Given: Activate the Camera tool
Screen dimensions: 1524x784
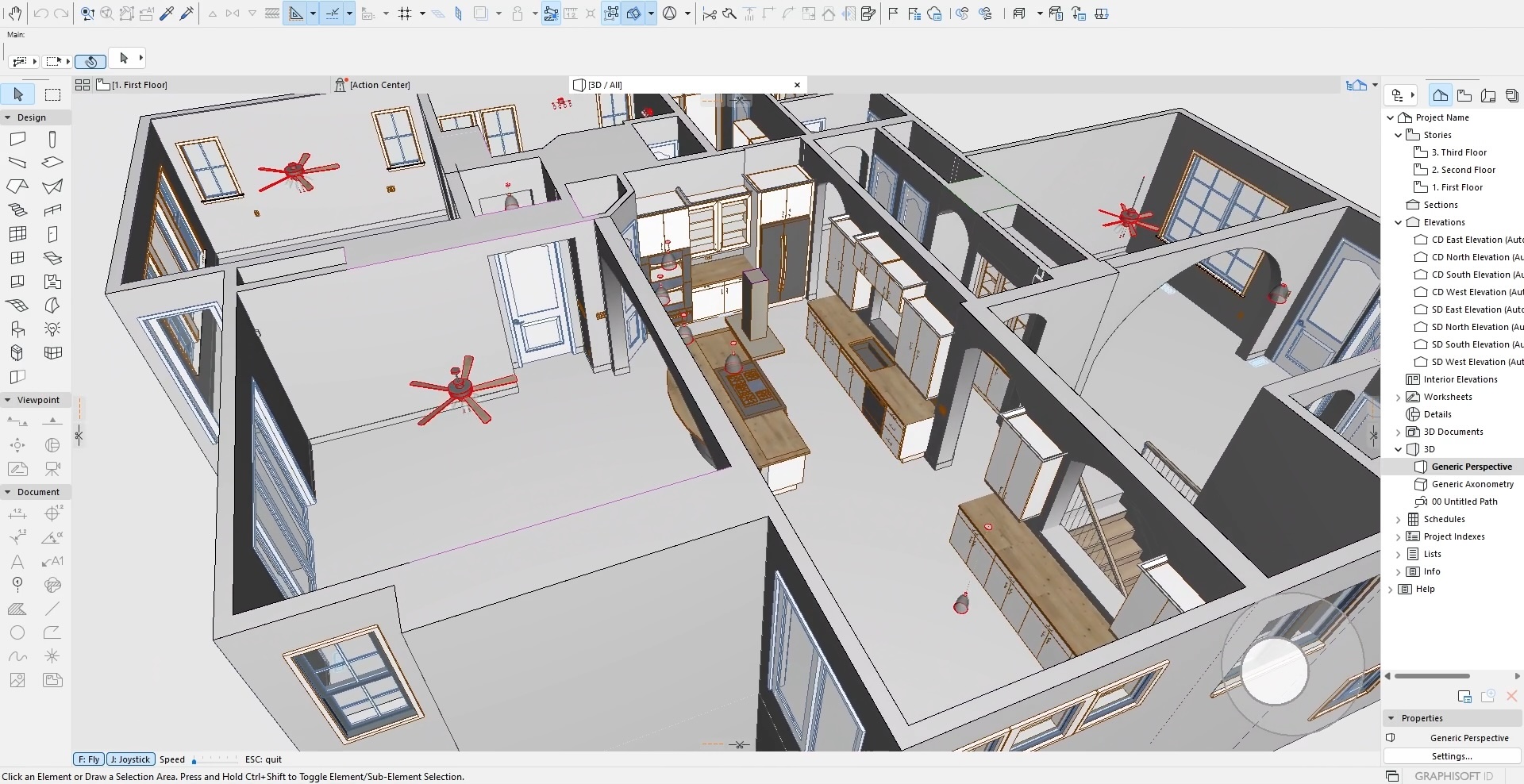Looking at the screenshot, I should tap(52, 469).
